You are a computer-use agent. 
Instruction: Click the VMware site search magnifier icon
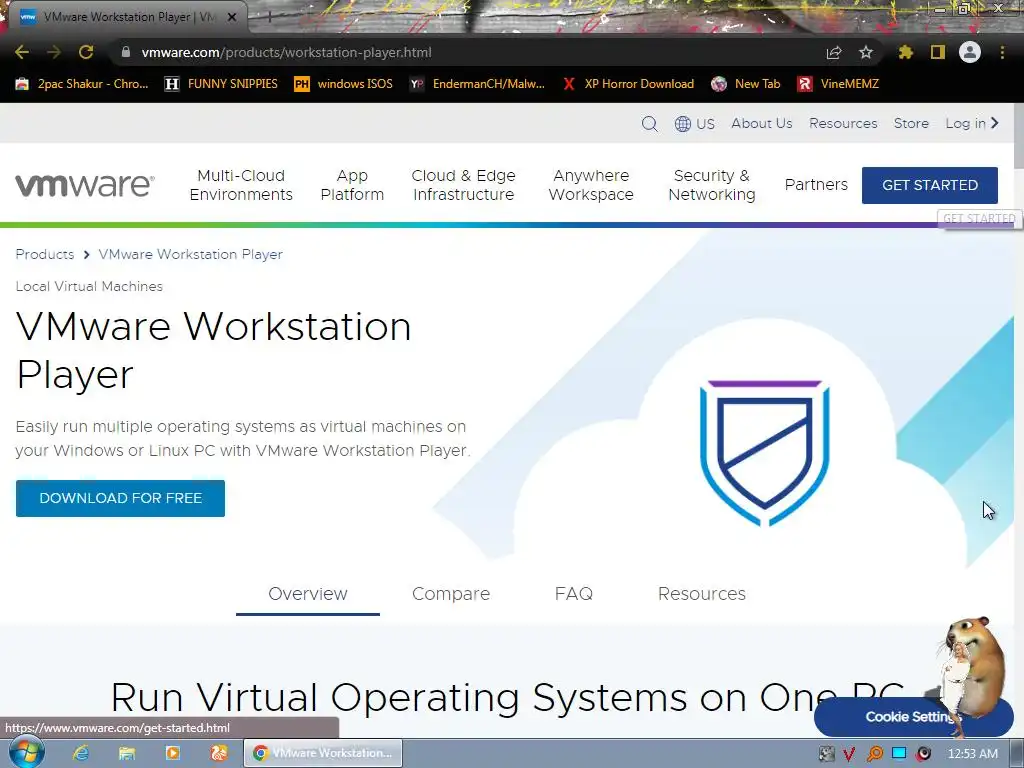[649, 123]
